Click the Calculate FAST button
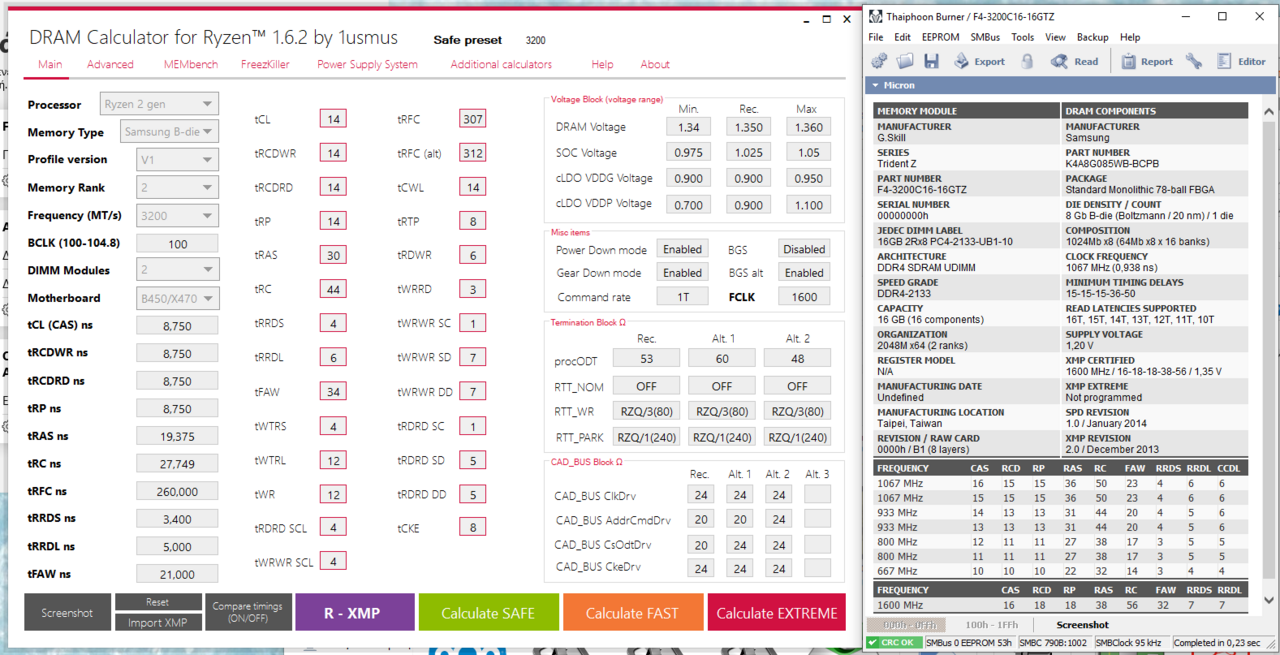Screen dimensions: 1280x655 632,613
